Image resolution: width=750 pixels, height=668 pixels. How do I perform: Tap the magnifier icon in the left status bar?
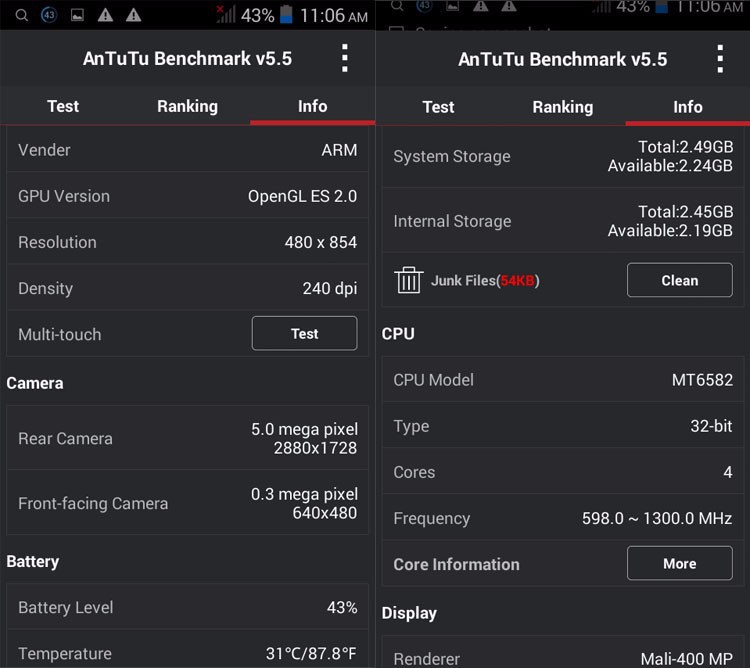(21, 15)
